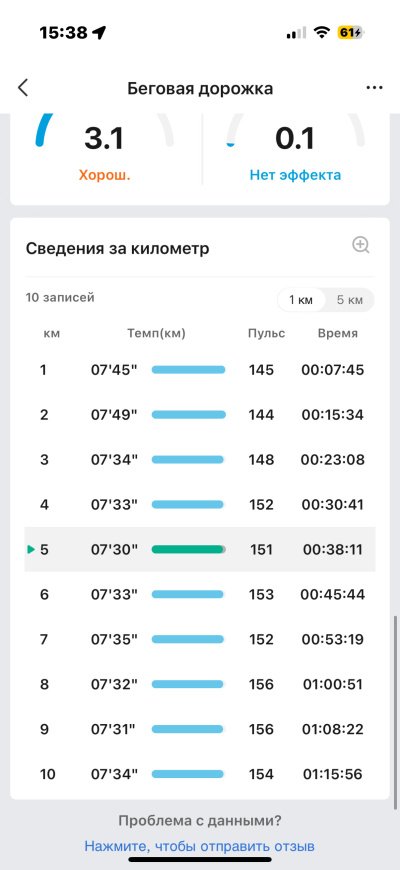The image size is (400, 870).
Task: Tap the back arrow icon
Action: click(x=23, y=88)
